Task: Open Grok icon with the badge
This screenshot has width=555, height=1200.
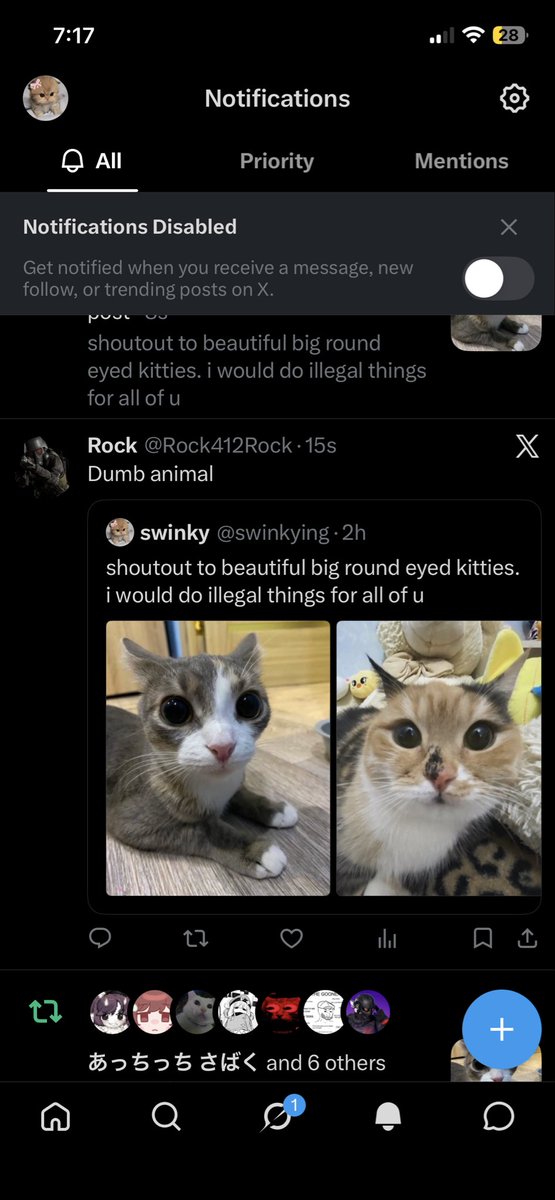Action: click(x=279, y=1114)
